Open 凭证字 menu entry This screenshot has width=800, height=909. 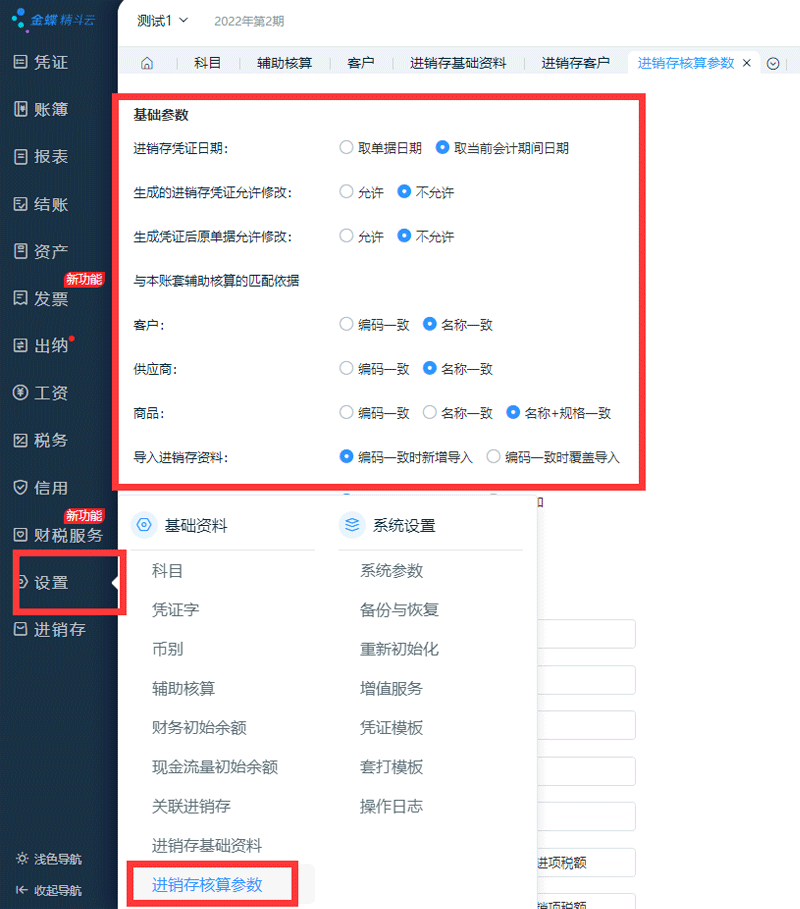point(176,610)
